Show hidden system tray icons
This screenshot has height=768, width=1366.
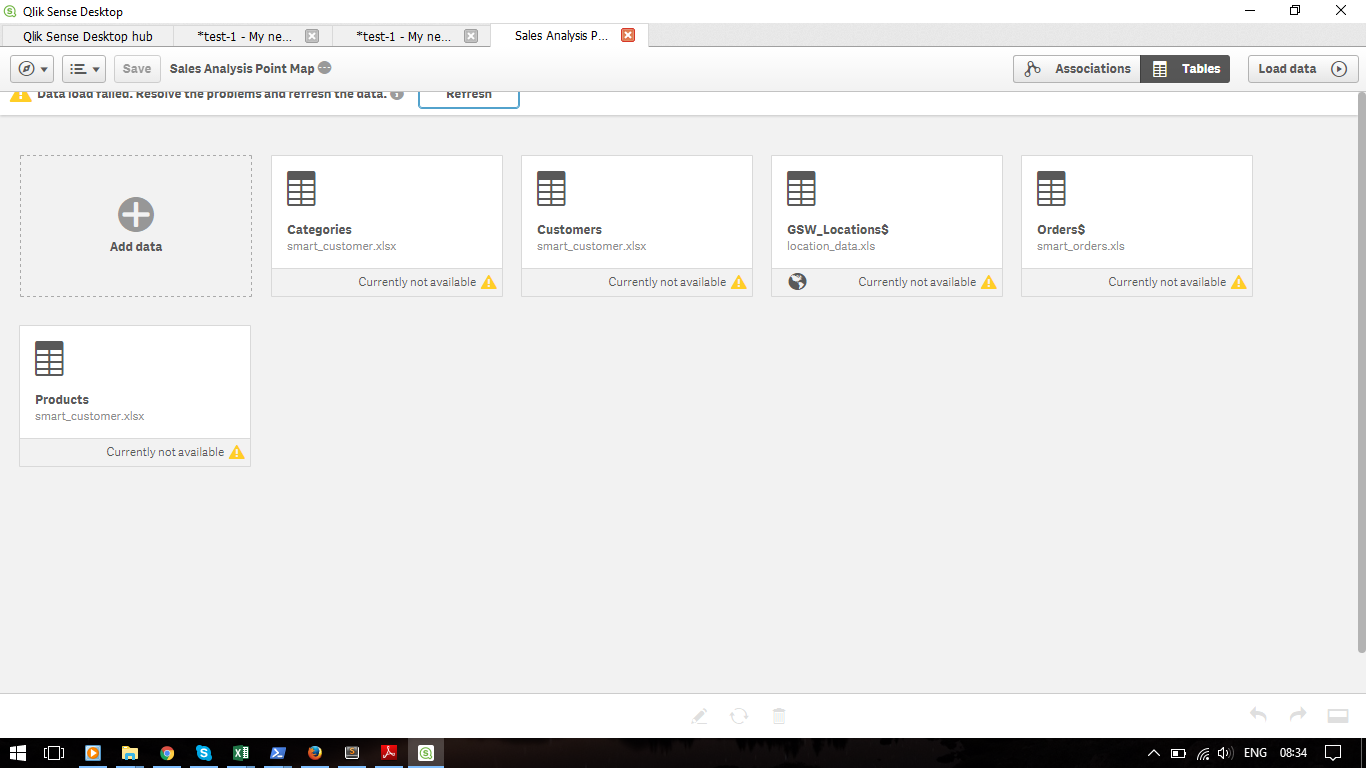(1154, 753)
